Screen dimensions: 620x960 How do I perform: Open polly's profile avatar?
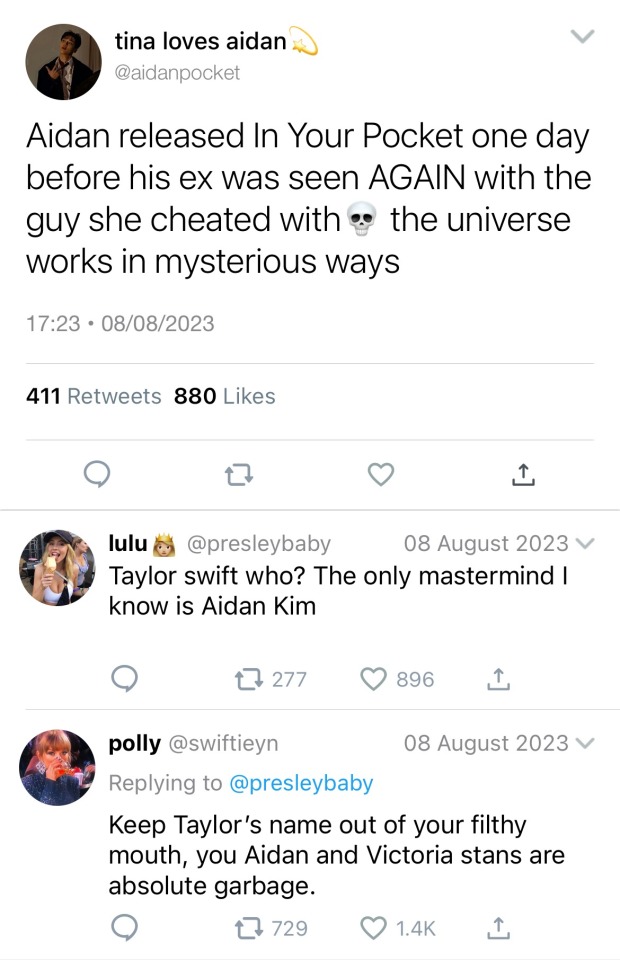[57, 767]
